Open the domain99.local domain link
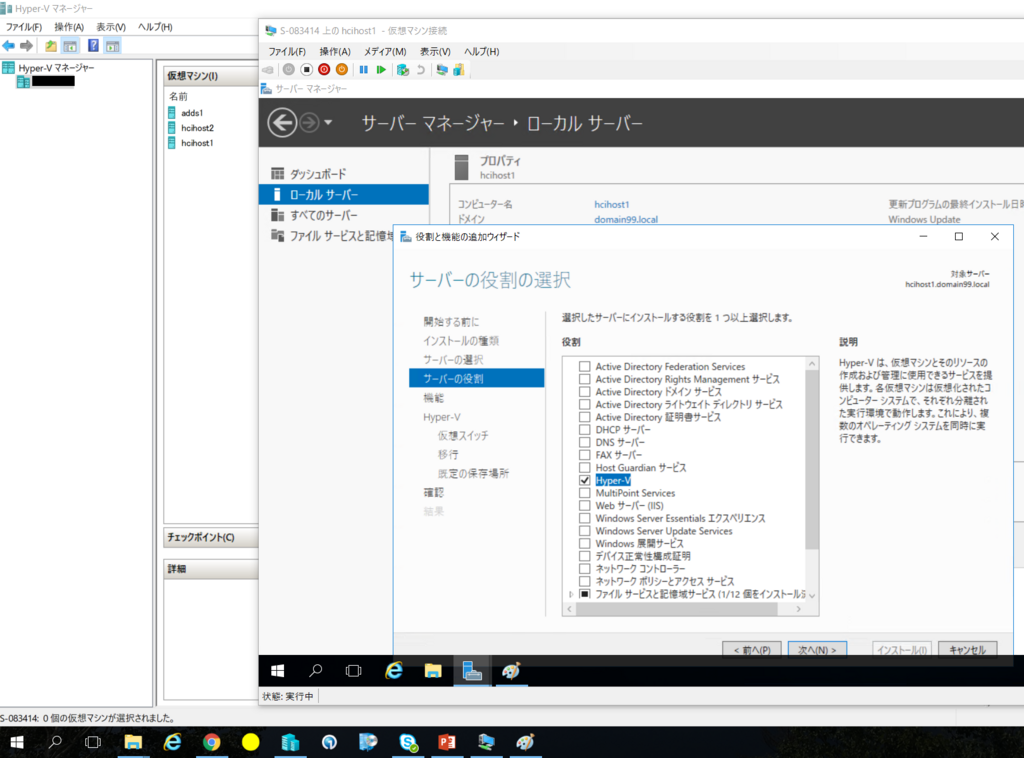This screenshot has width=1024, height=758. pos(626,219)
